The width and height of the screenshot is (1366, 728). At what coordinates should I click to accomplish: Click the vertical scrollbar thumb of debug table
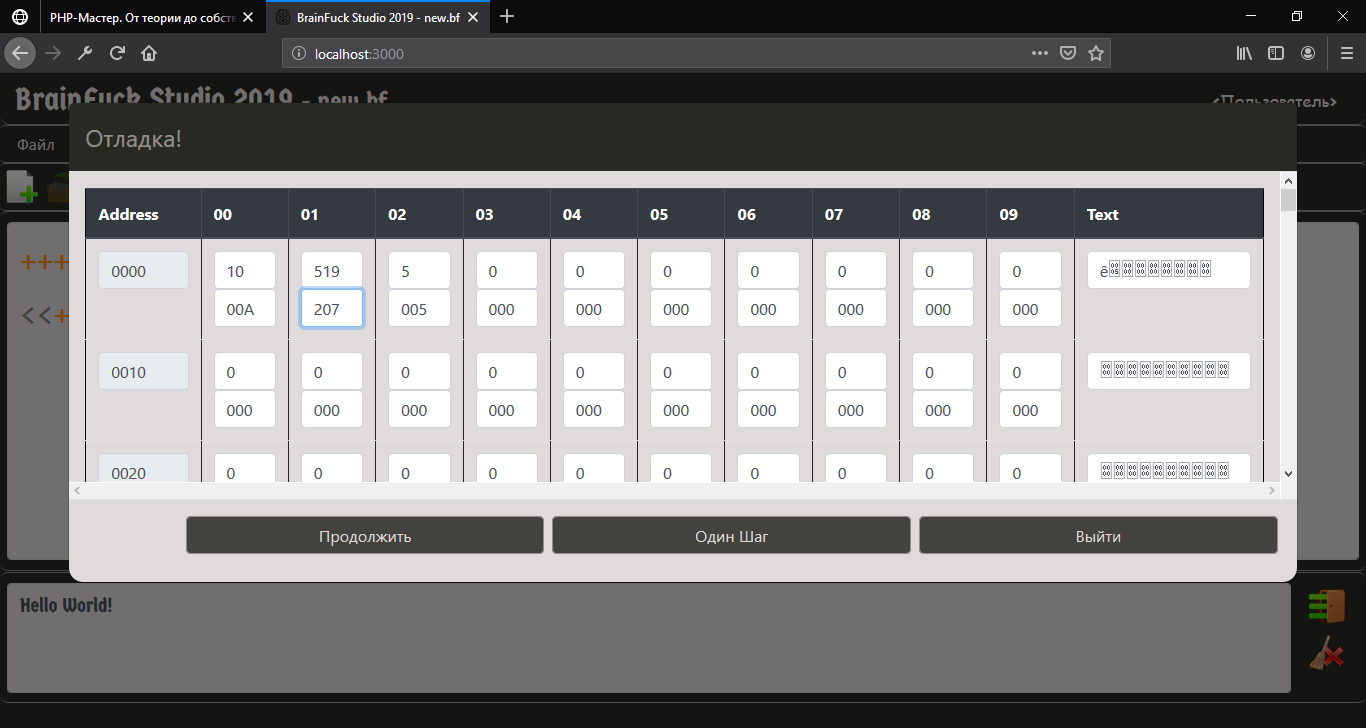coord(1288,200)
